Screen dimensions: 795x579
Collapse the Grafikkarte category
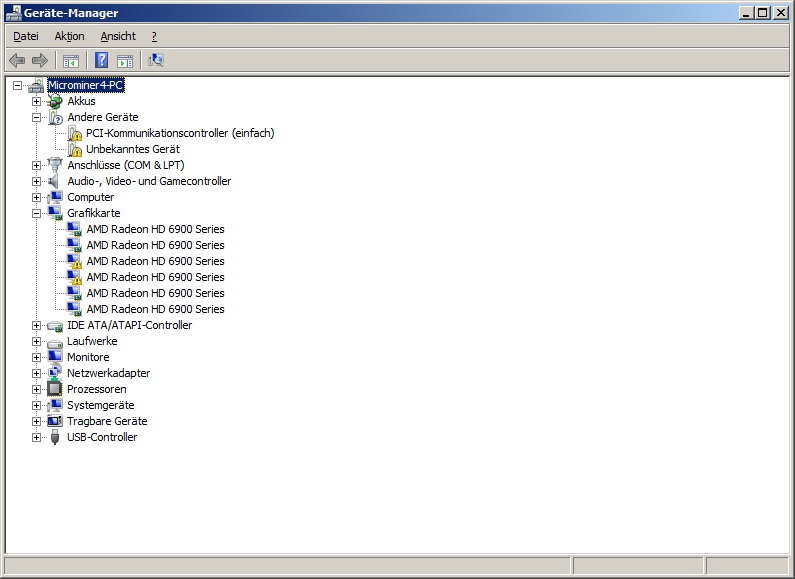click(x=37, y=213)
